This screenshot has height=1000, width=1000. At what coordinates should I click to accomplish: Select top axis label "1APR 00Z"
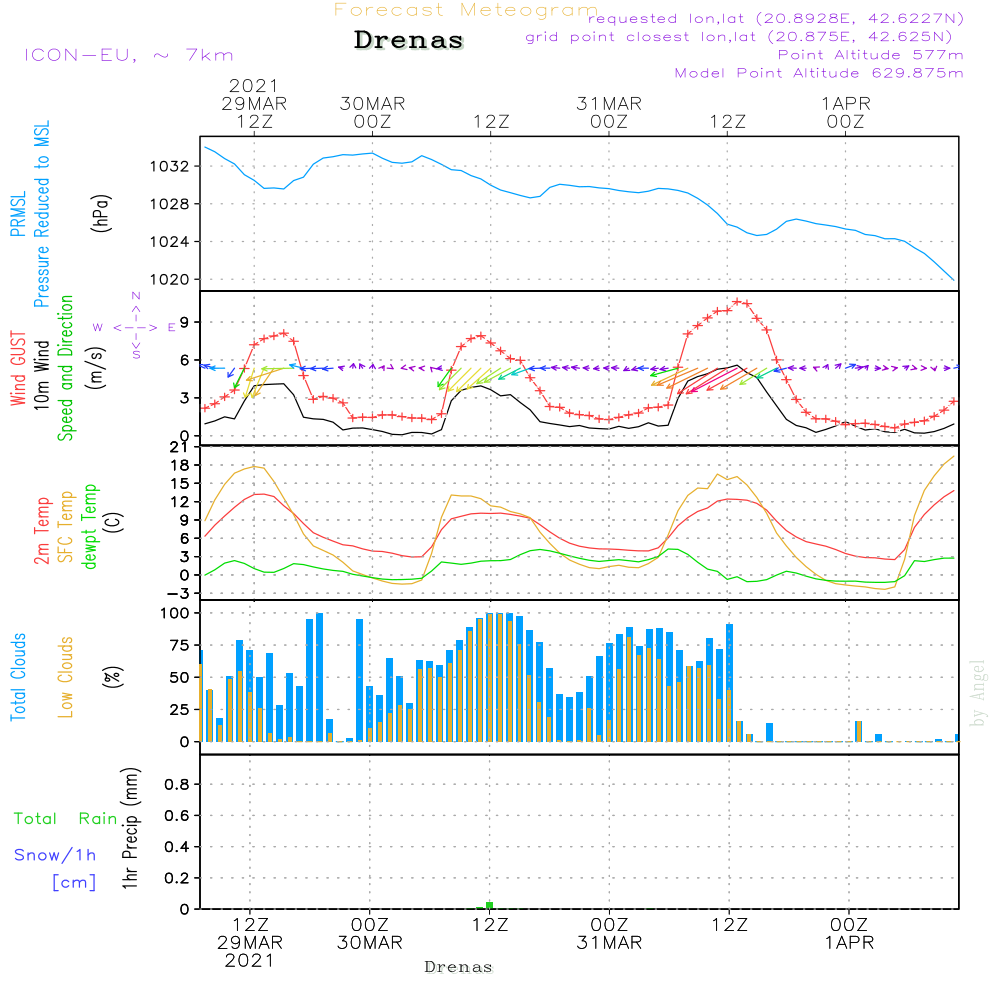tap(846, 112)
